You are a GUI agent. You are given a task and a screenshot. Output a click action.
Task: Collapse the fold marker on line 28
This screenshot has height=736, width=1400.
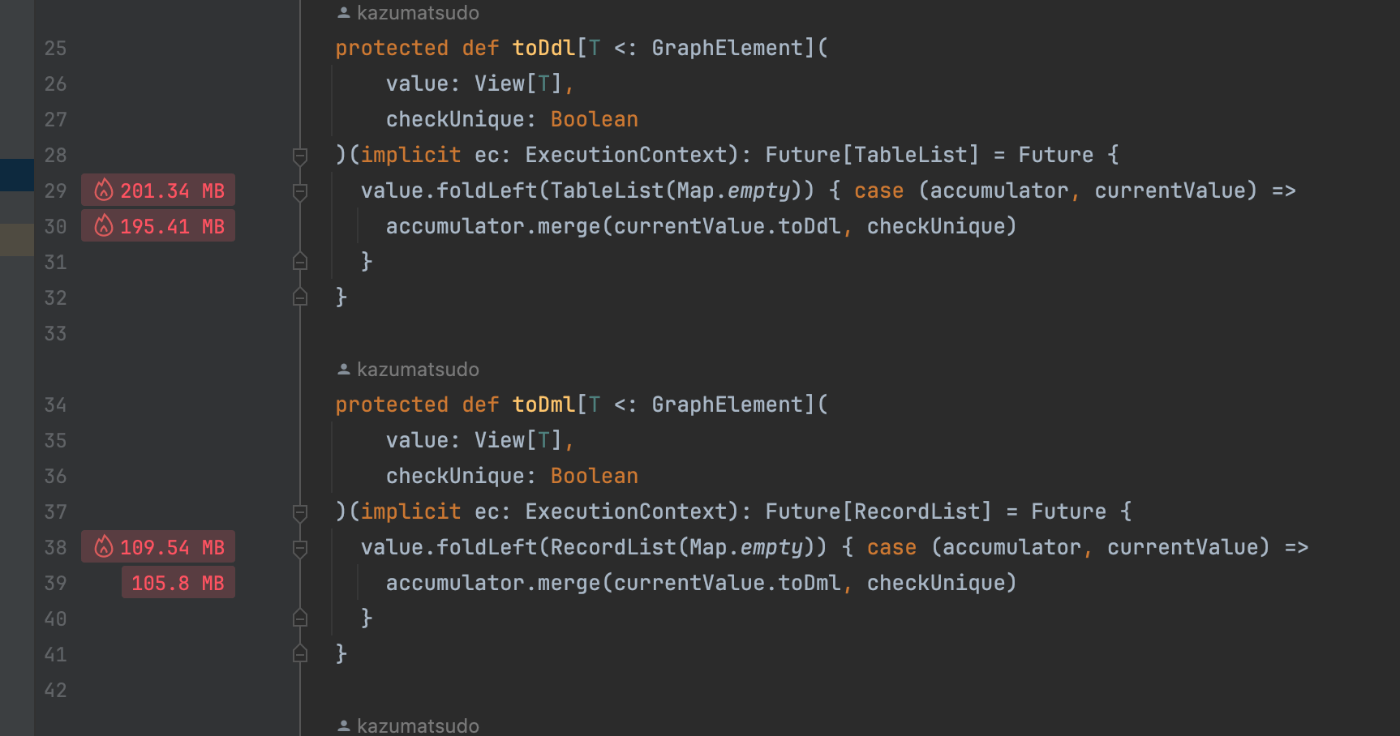[299, 156]
